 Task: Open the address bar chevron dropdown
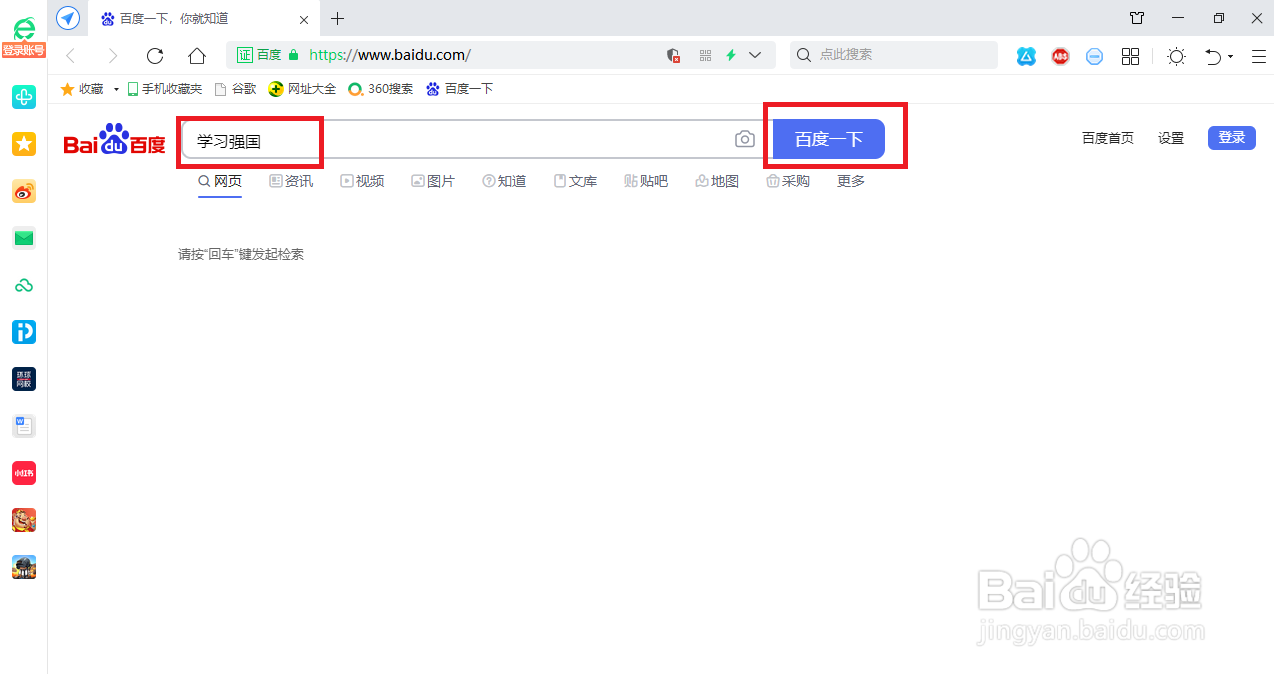[755, 55]
